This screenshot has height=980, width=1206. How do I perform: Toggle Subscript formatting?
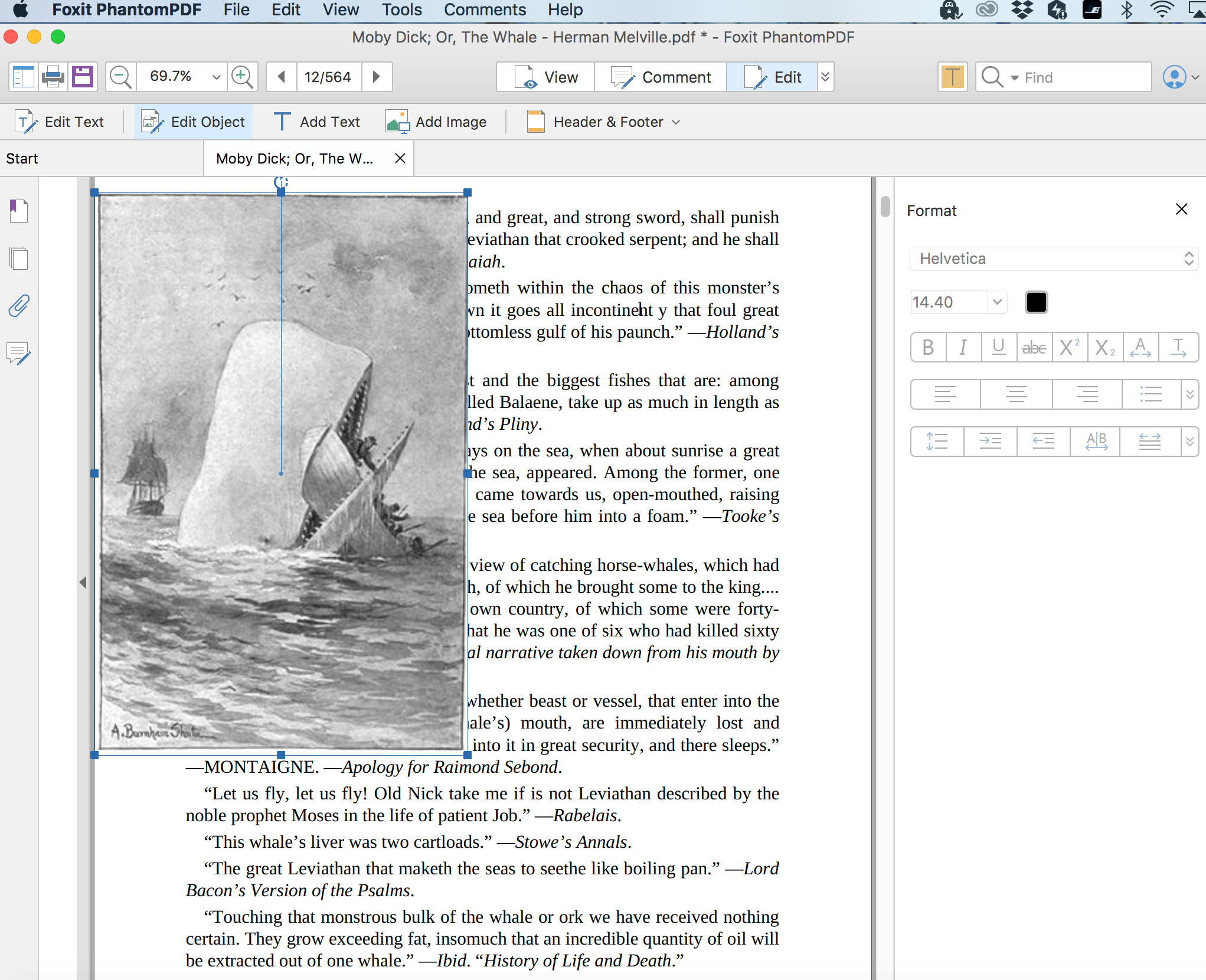click(1105, 347)
